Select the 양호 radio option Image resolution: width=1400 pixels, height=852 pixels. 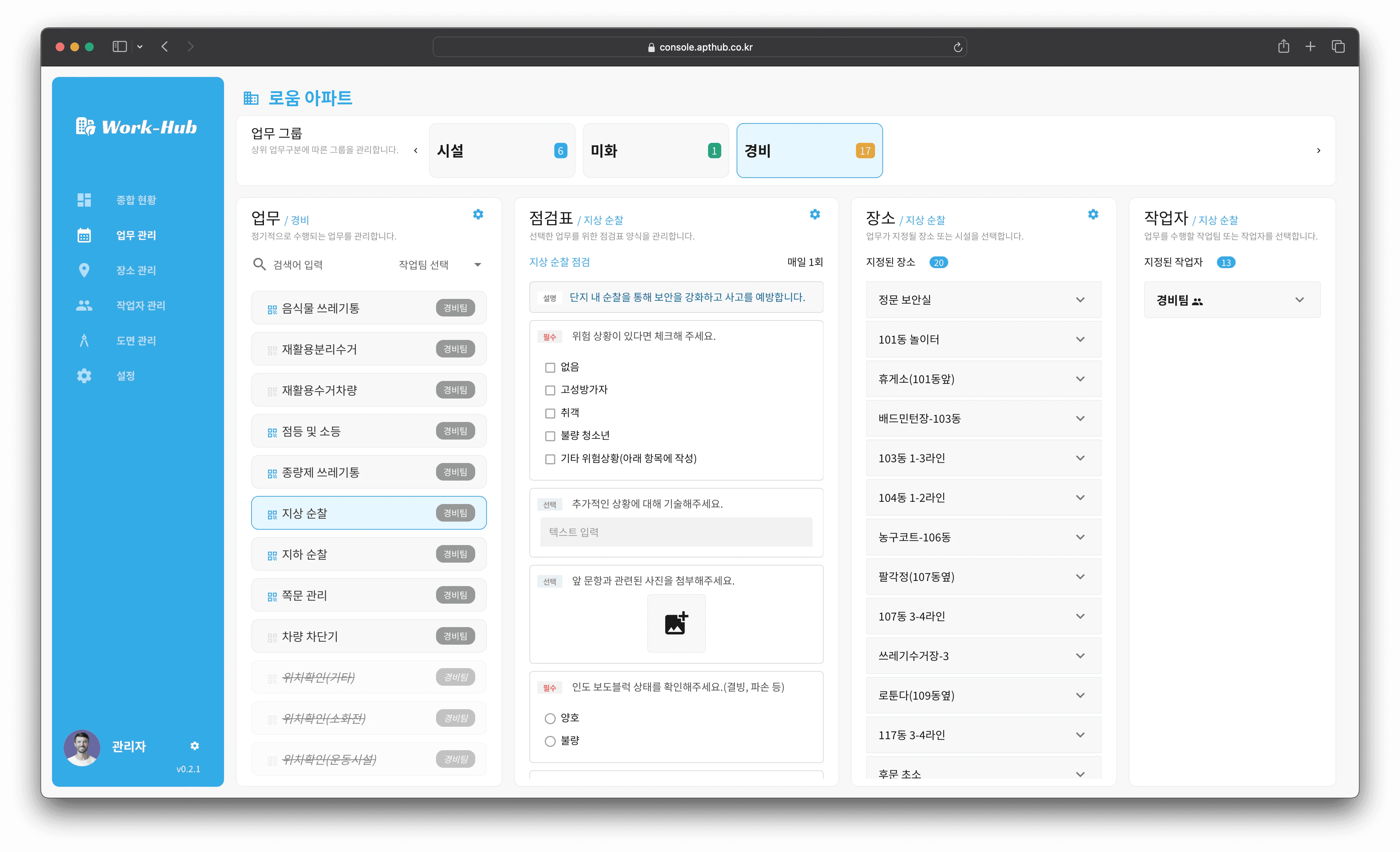pos(550,718)
